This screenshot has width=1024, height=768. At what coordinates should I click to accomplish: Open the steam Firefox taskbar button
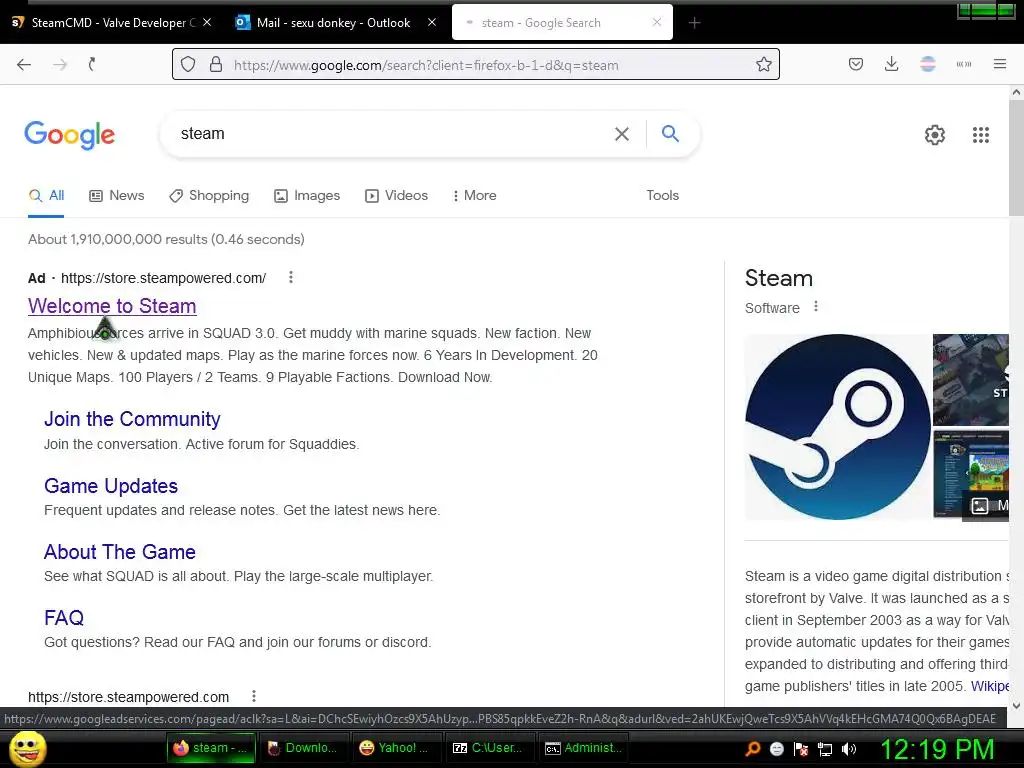210,748
